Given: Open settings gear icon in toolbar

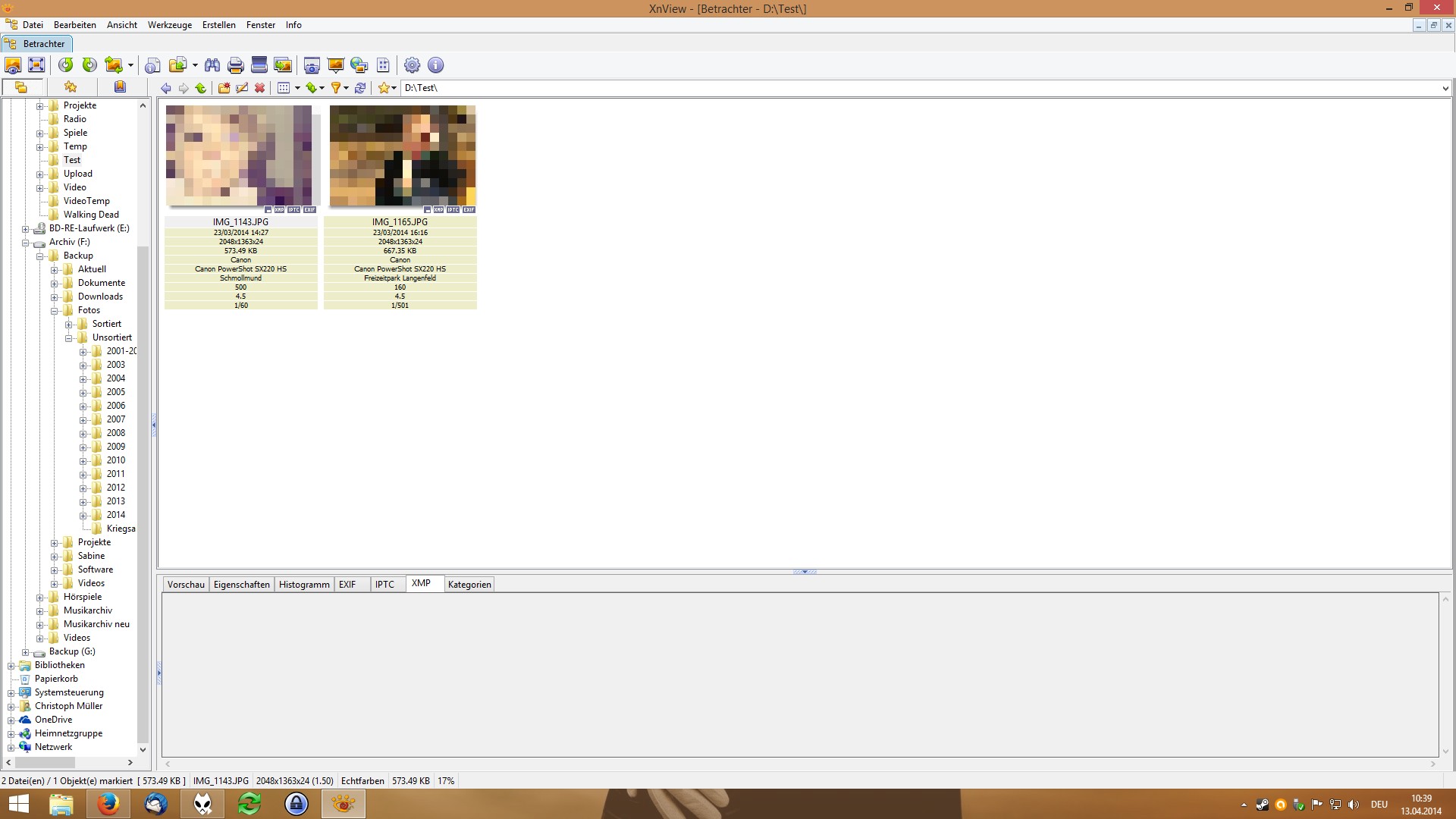Looking at the screenshot, I should pyautogui.click(x=412, y=65).
